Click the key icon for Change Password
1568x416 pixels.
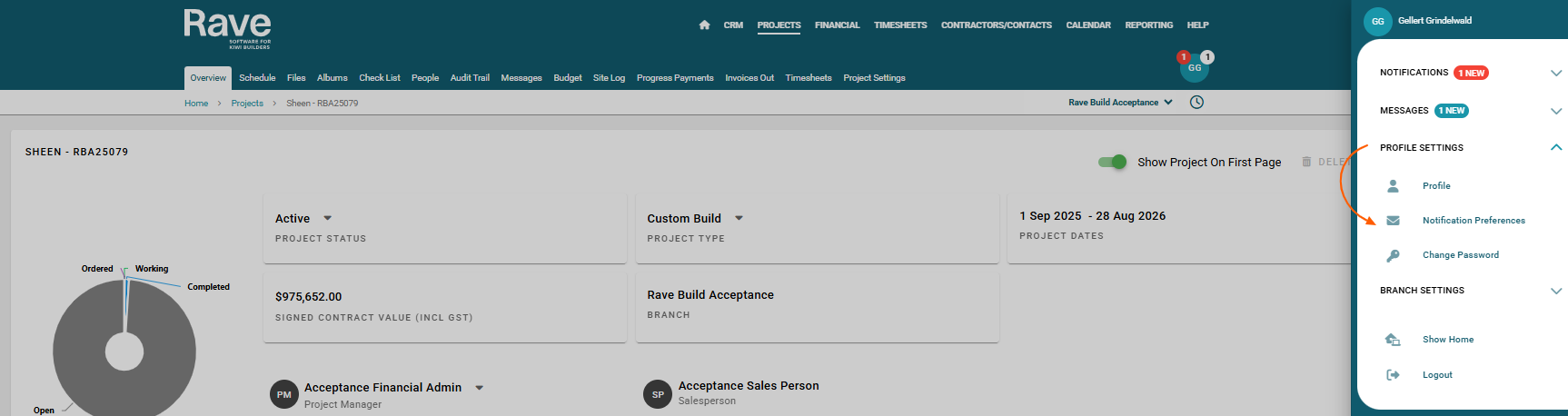click(1393, 255)
